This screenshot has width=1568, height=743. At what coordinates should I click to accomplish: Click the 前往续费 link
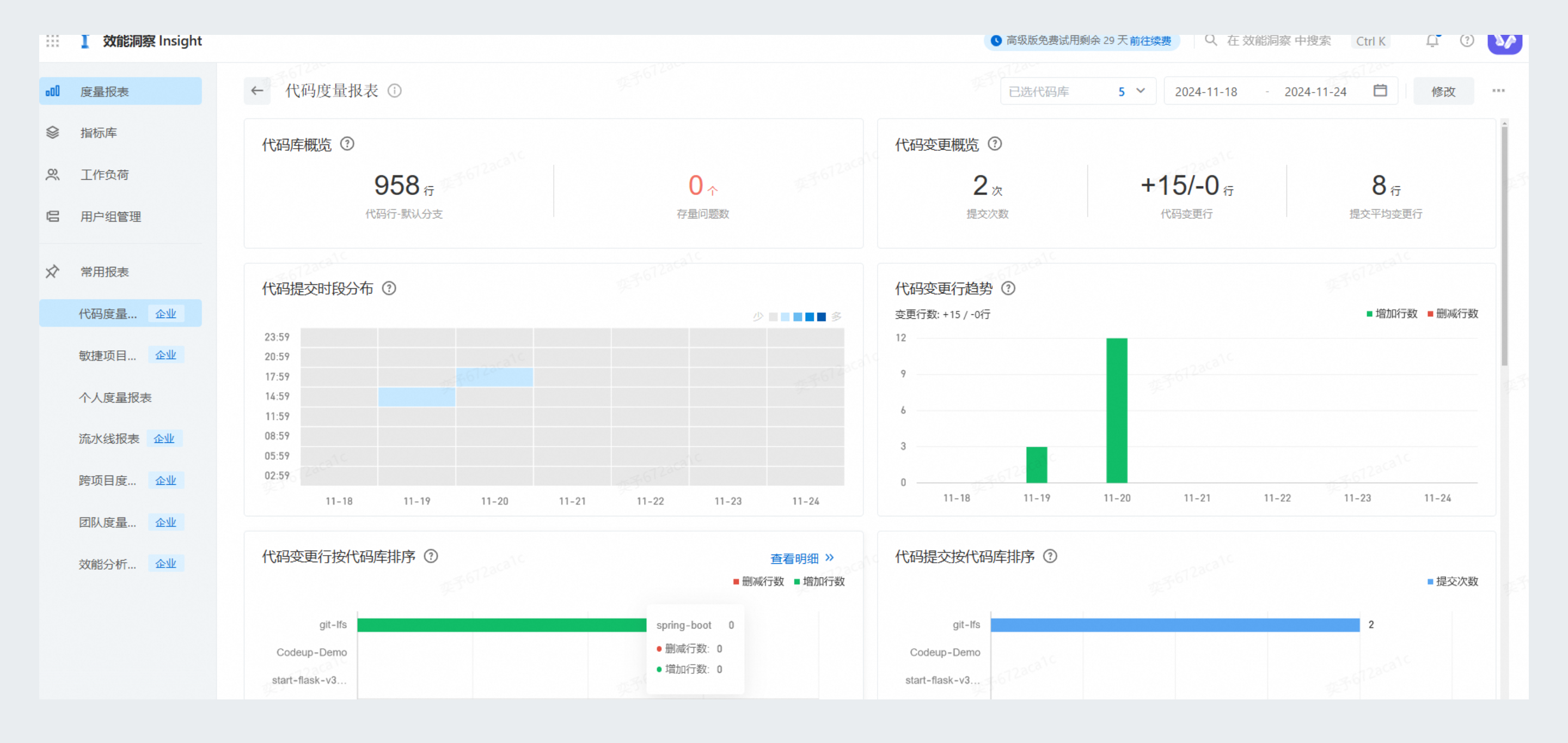pos(1150,41)
